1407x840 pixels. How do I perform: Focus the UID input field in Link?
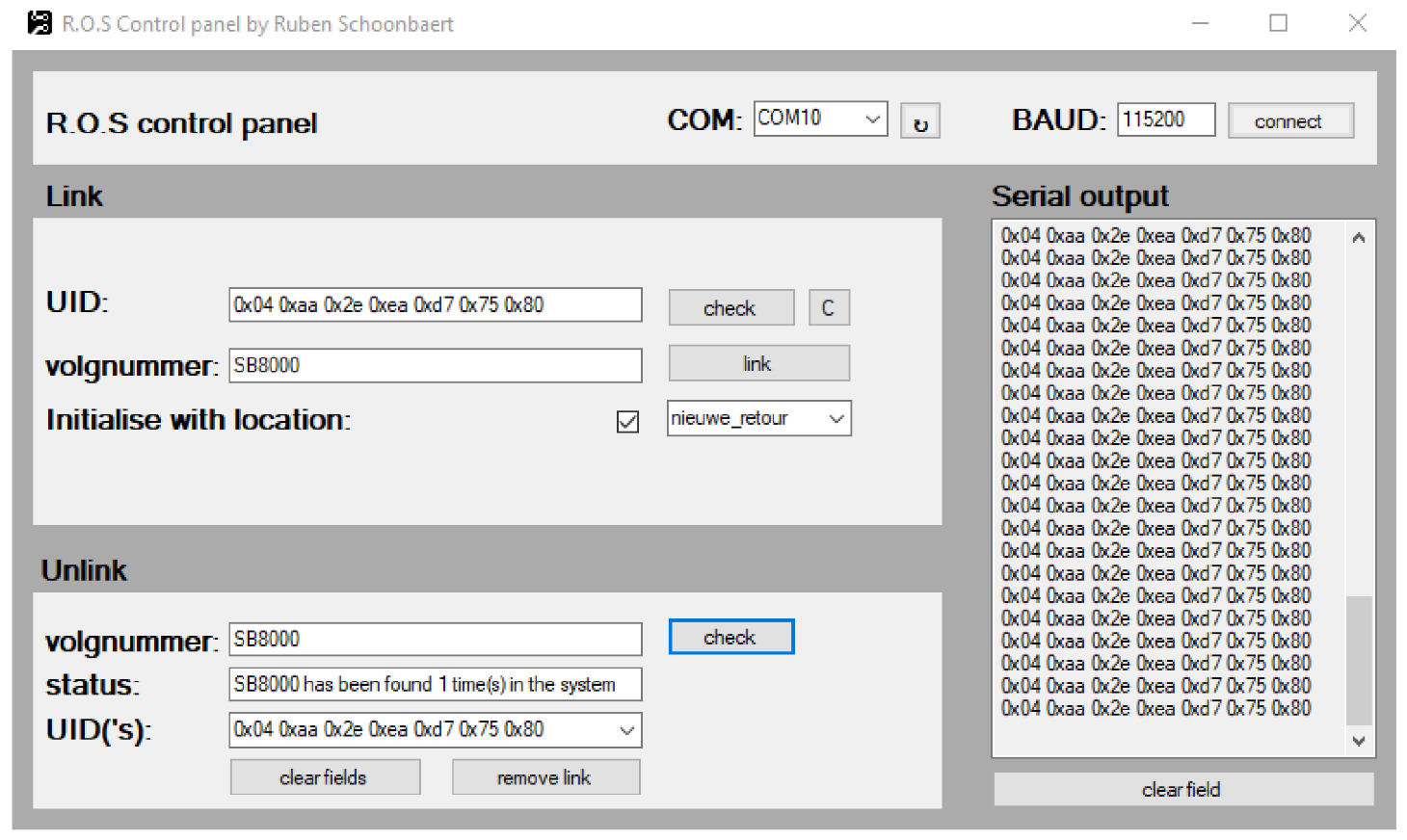435,305
